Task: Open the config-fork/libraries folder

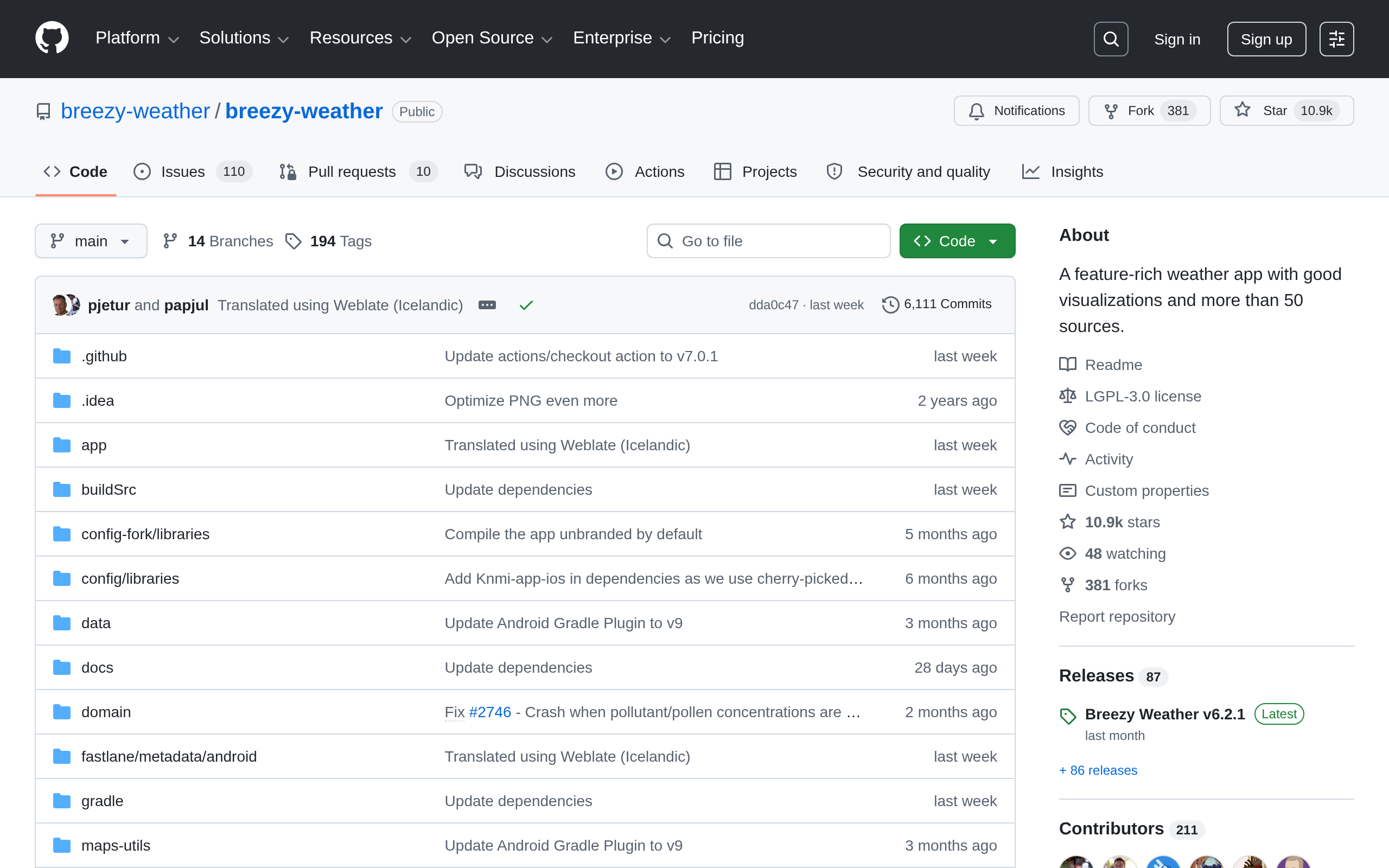Action: 145,534
